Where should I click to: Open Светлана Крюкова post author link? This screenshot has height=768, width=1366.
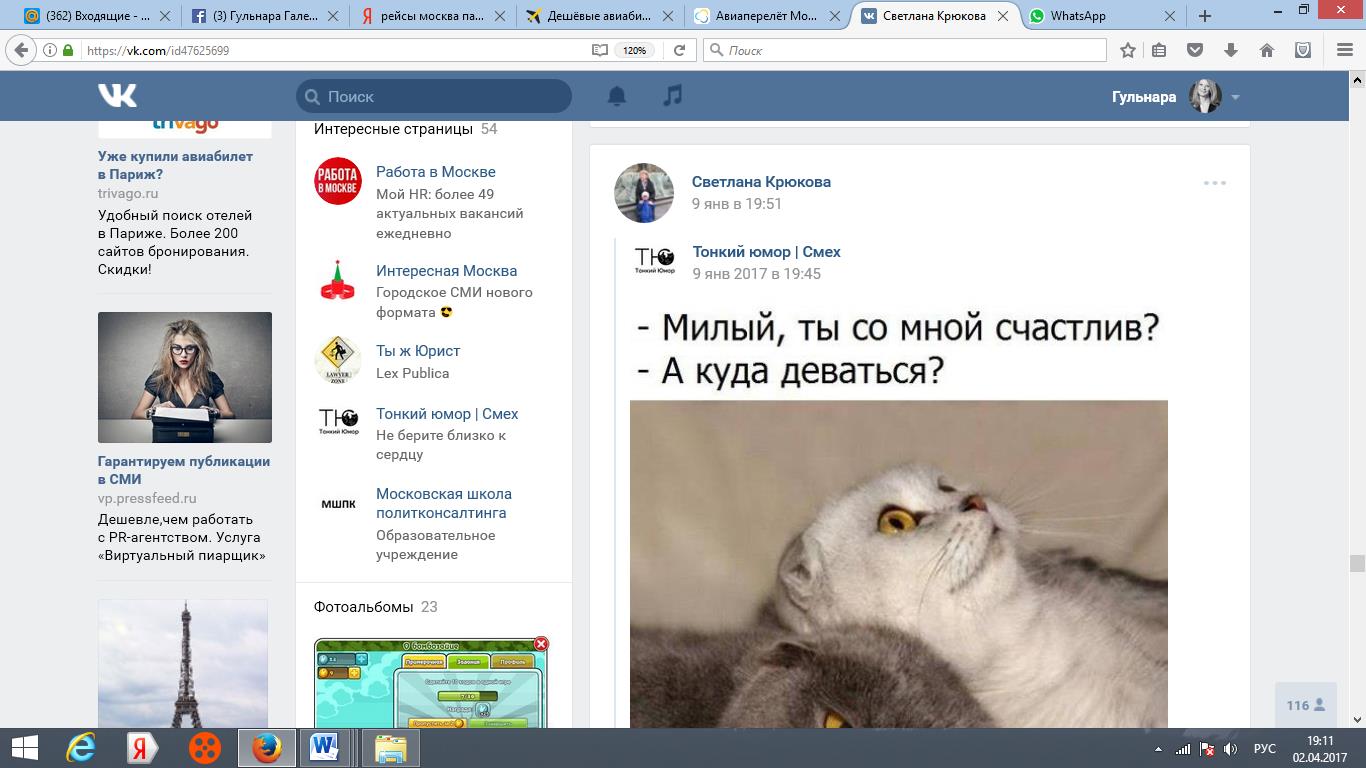pos(761,182)
